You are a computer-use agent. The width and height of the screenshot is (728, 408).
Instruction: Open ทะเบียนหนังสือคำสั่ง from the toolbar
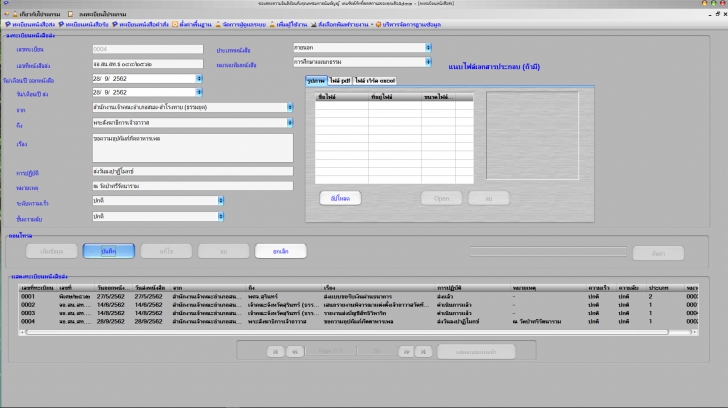(x=141, y=25)
